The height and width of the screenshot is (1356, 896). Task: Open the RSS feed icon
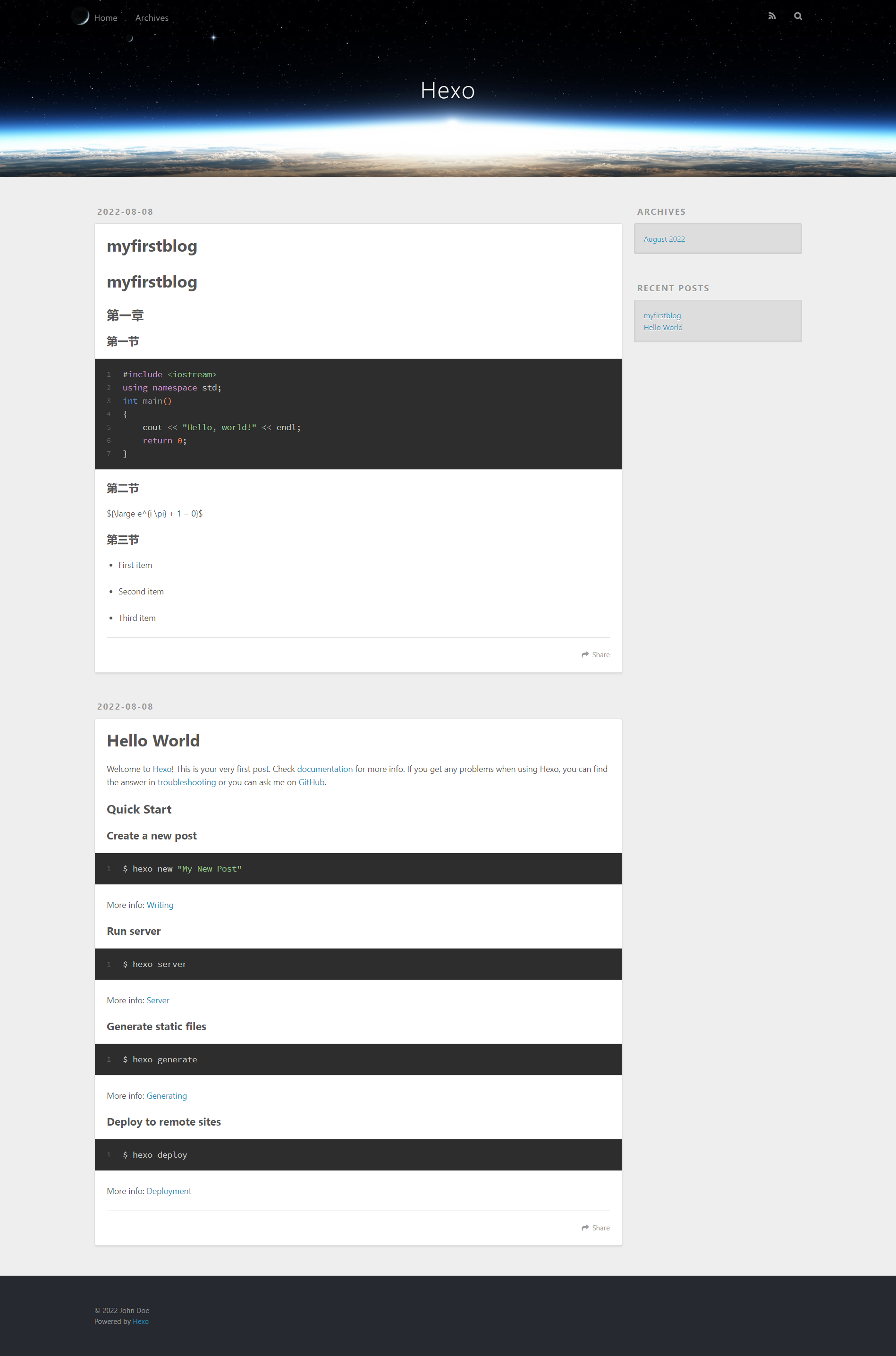point(772,16)
